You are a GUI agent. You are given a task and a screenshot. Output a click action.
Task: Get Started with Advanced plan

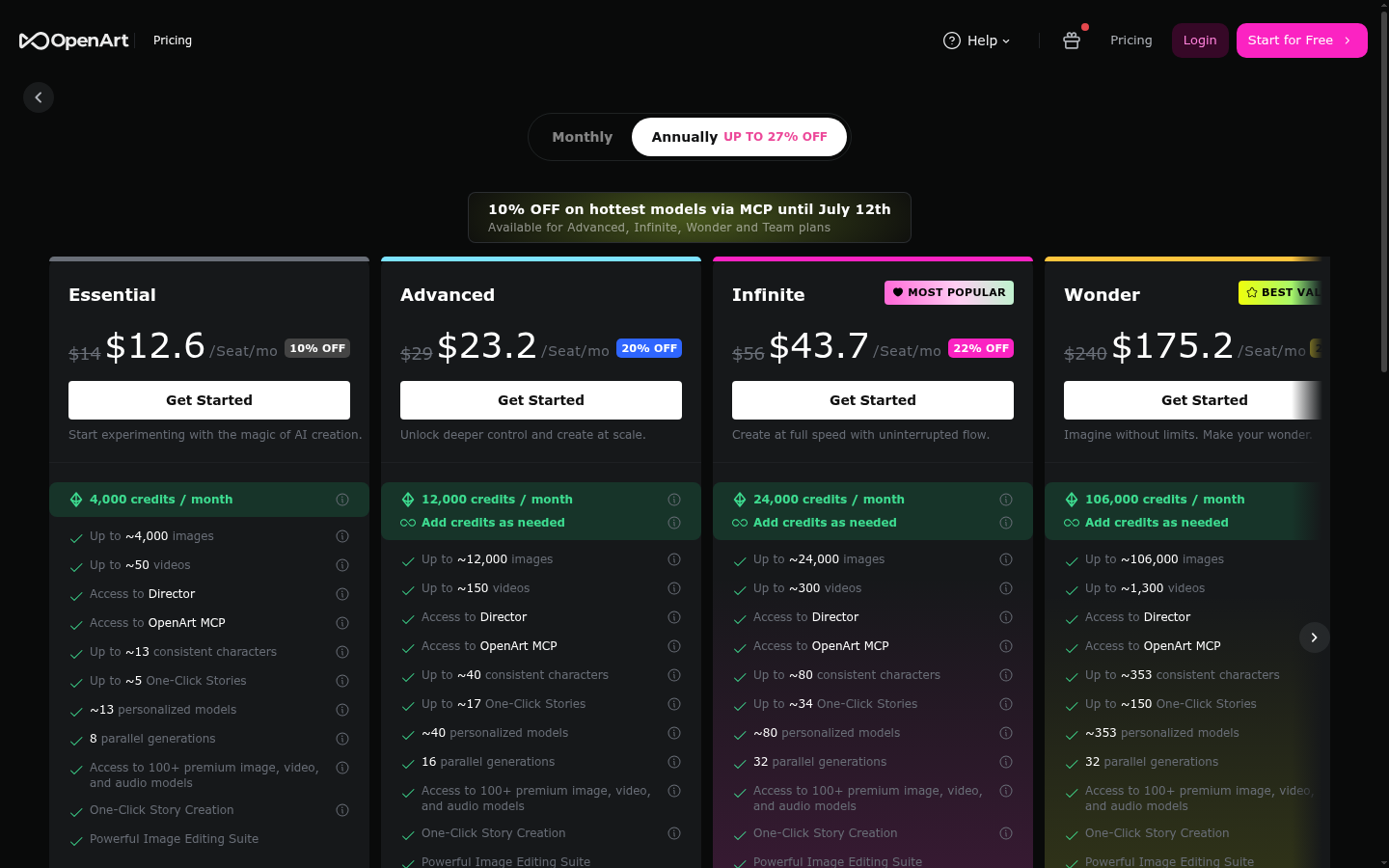pos(541,400)
